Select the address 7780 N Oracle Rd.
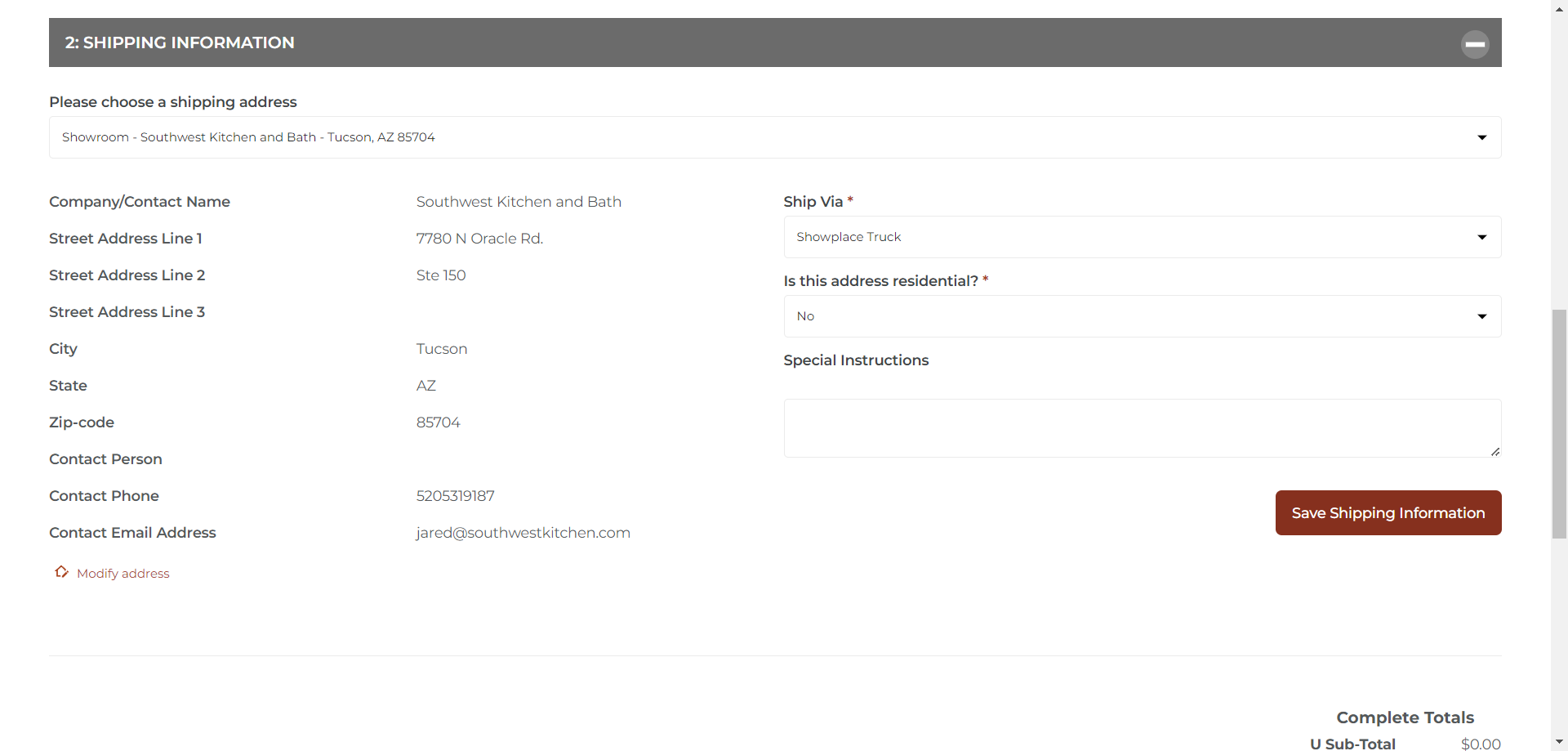The height and width of the screenshot is (751, 1568). coord(479,239)
